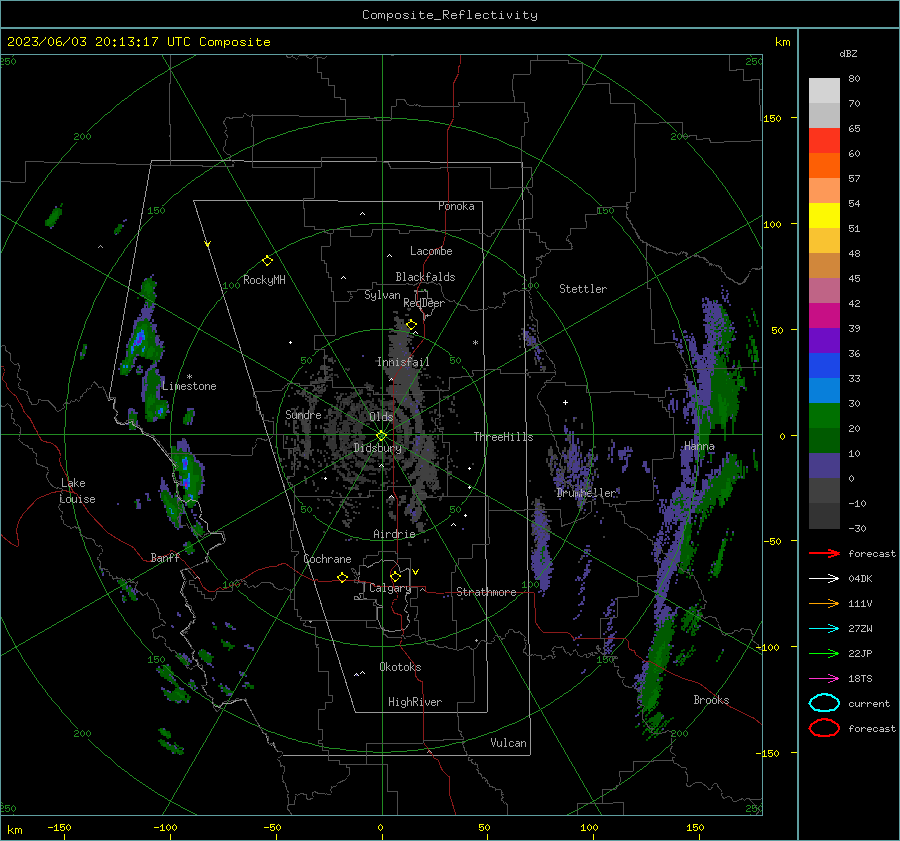Click the Composite_Reflectivity title text
The height and width of the screenshot is (841, 900).
pyautogui.click(x=449, y=15)
